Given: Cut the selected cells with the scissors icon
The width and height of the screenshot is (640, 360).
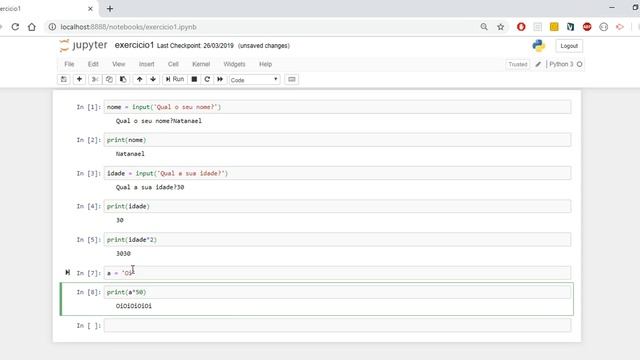Looking at the screenshot, I should (x=95, y=79).
